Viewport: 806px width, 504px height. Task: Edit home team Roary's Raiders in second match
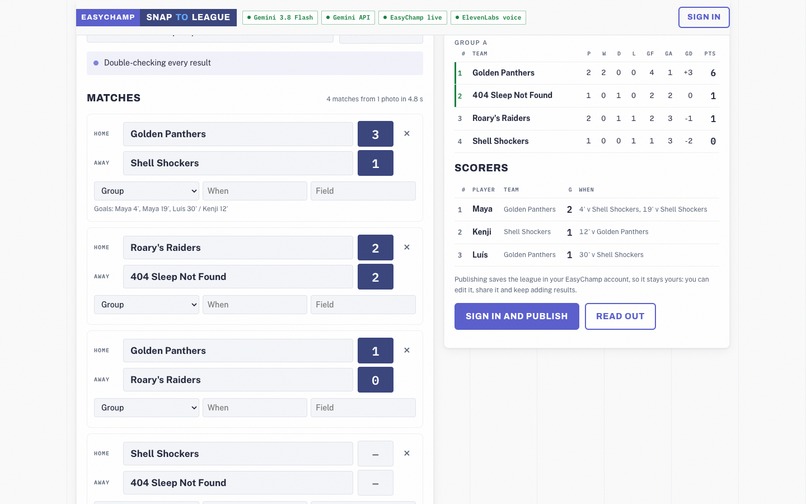click(238, 247)
